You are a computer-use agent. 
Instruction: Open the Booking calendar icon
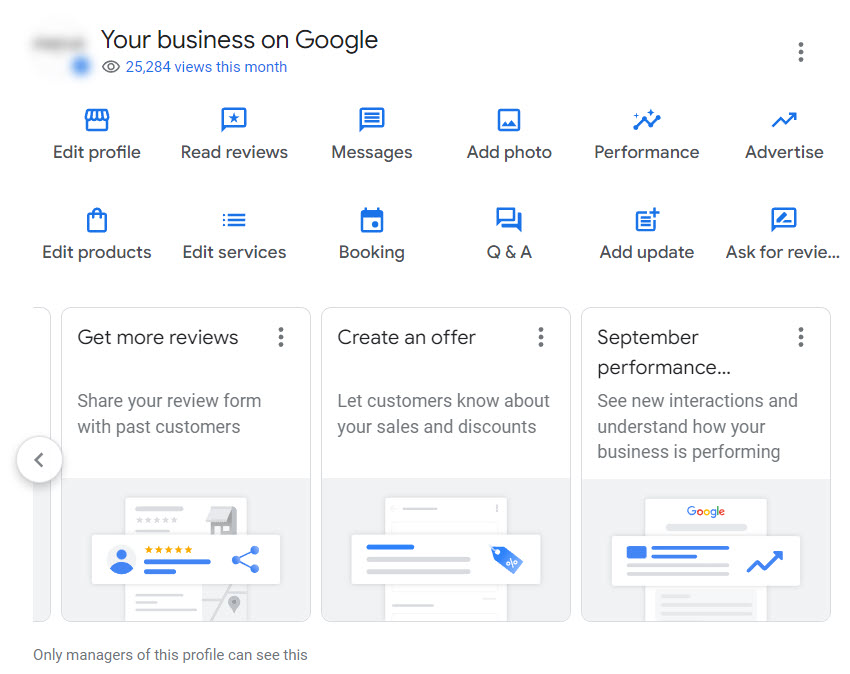[x=372, y=220]
